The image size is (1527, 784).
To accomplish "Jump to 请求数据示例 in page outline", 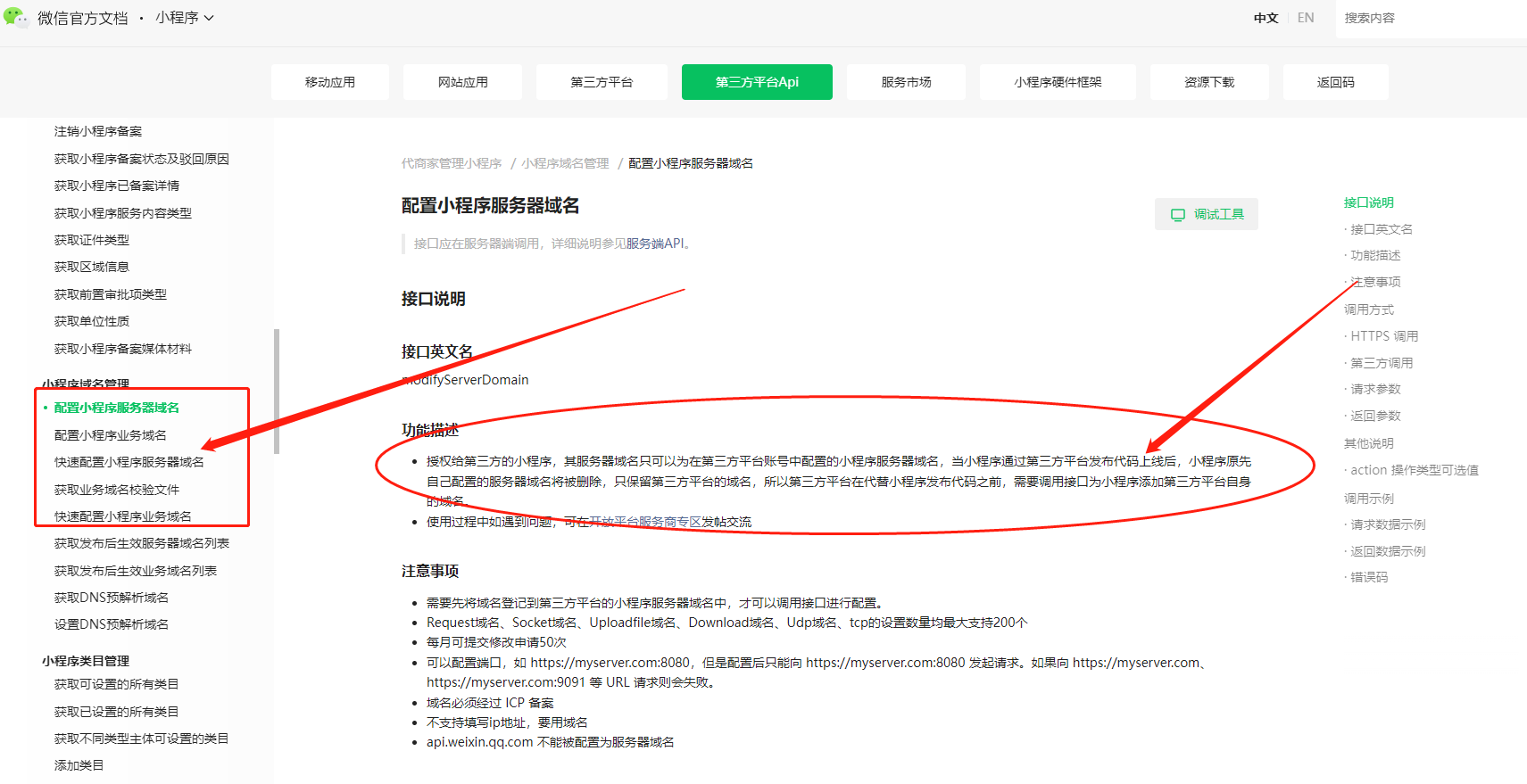I will pos(1388,524).
